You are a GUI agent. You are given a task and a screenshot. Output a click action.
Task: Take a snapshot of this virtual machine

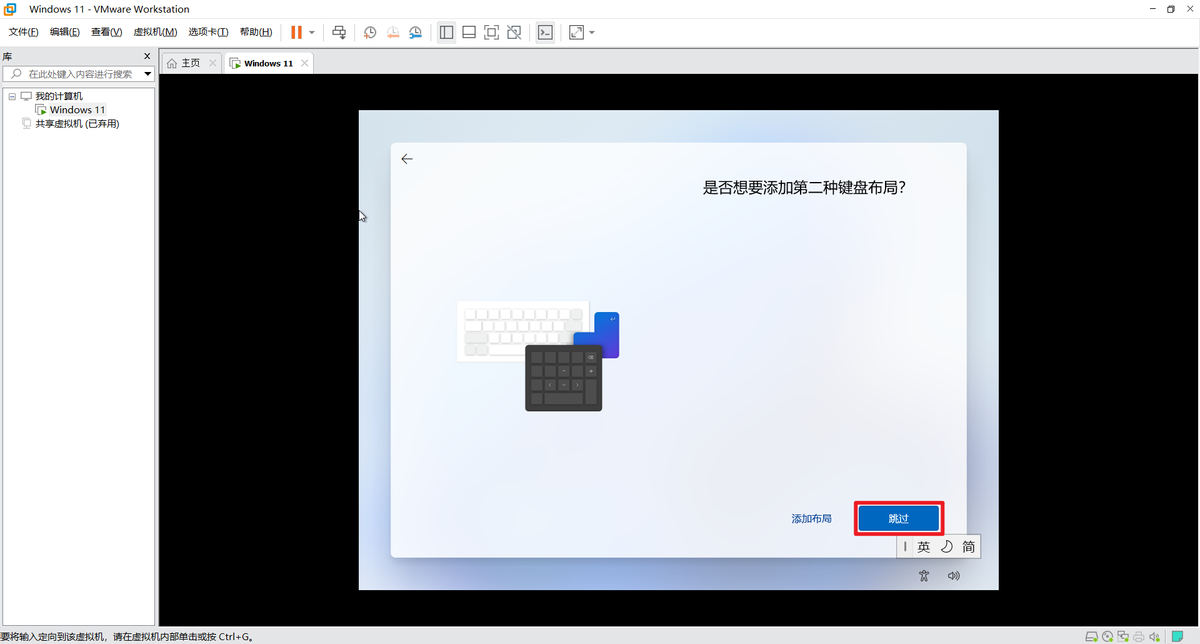[x=370, y=32]
